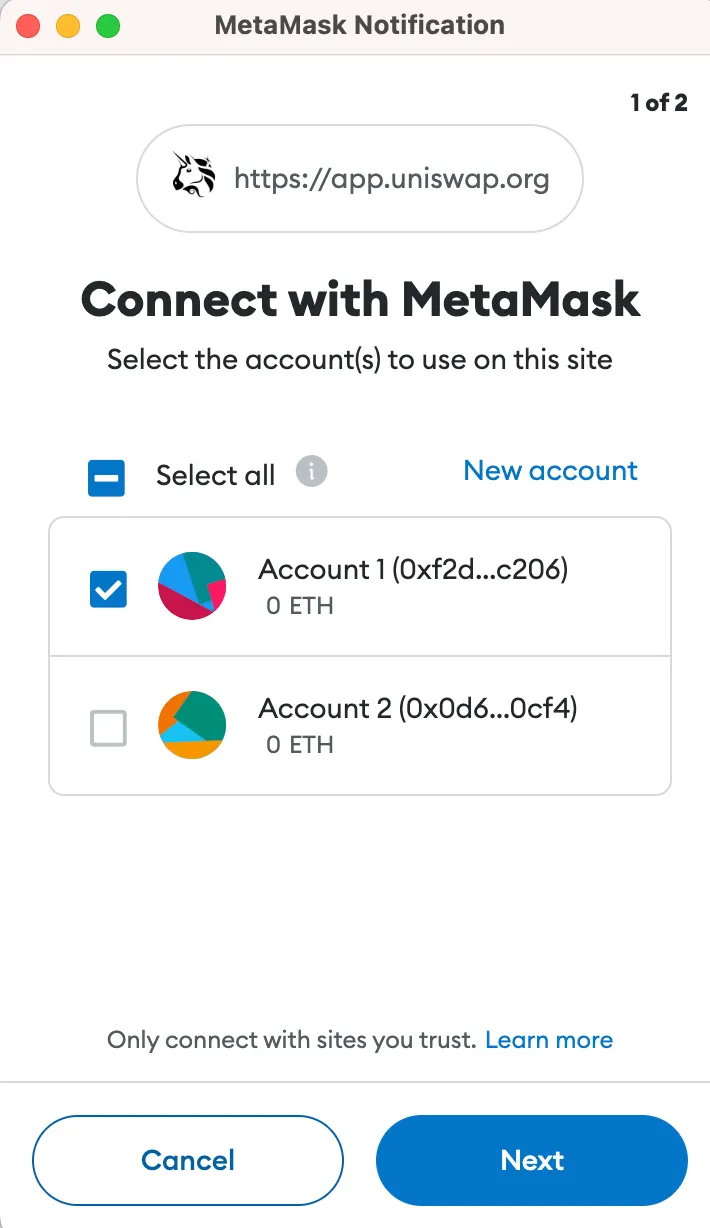Maximize the window with the green button
710x1228 pixels.
[x=107, y=25]
